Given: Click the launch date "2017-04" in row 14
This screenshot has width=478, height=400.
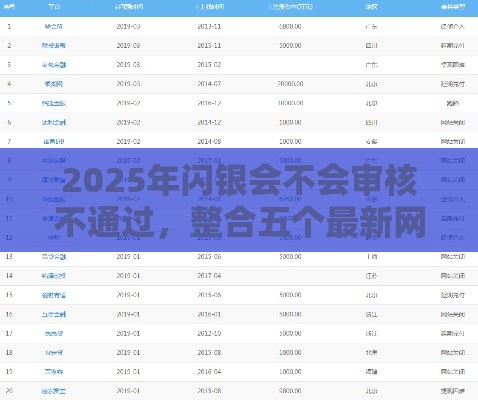Looking at the screenshot, I should pos(209,276).
